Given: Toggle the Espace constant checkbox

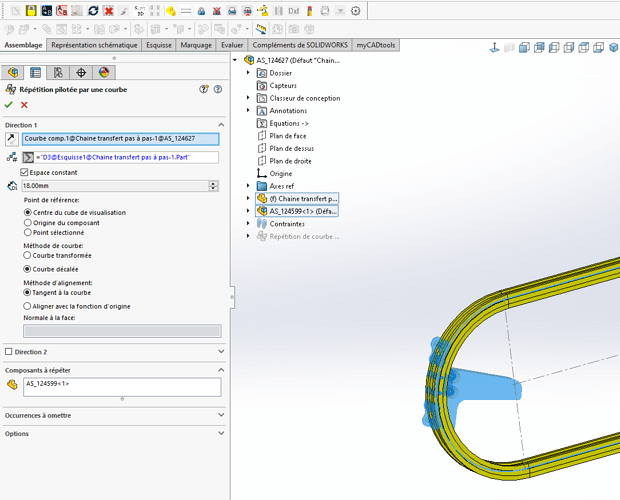Looking at the screenshot, I should point(24,172).
